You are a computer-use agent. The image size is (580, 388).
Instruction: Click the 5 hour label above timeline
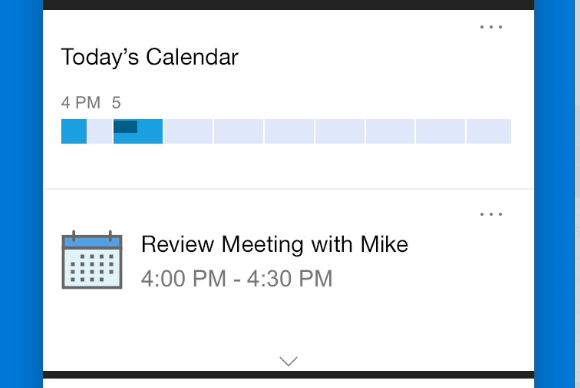116,102
